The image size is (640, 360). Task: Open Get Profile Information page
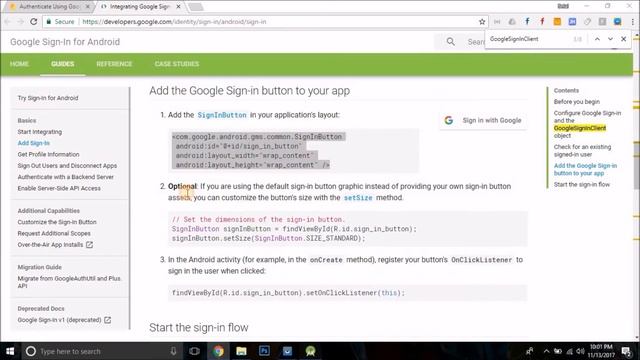pos(48,154)
